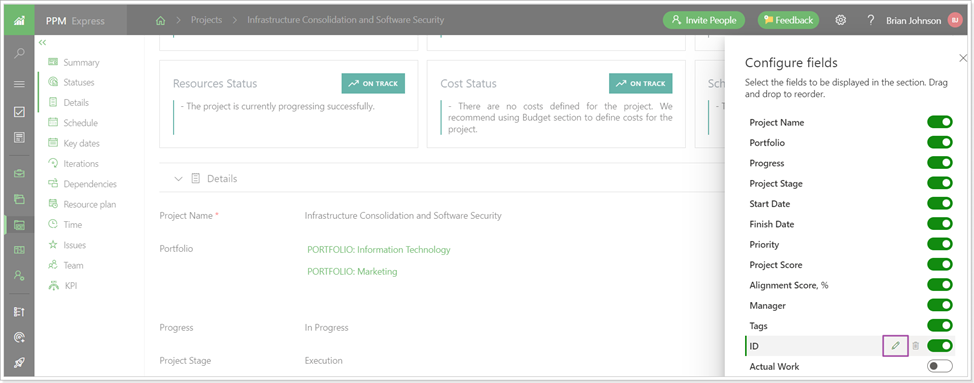Click the In Progress value

coord(327,327)
